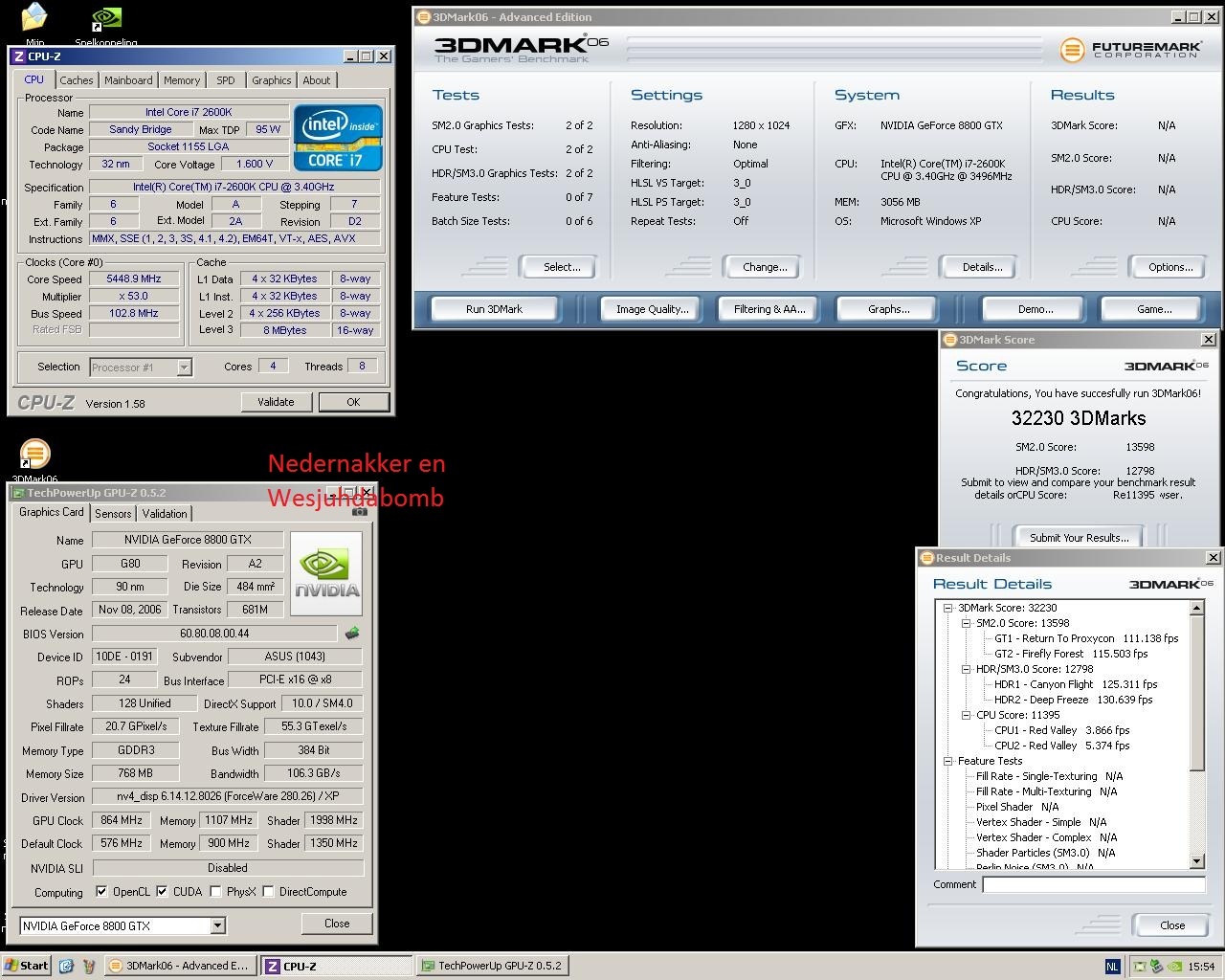Click the Intel Core i7 logo

coord(339,138)
